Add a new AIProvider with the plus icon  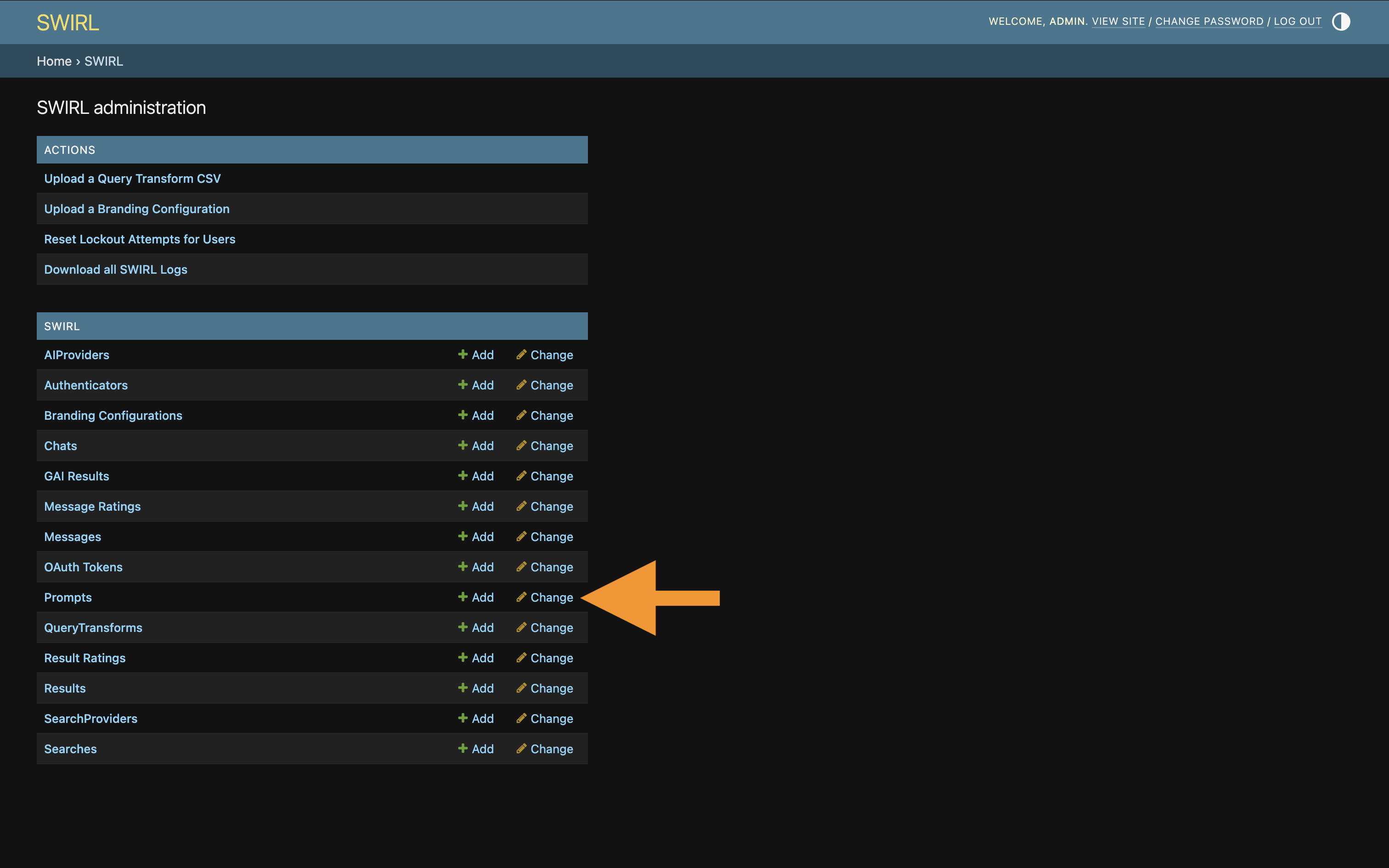(463, 355)
